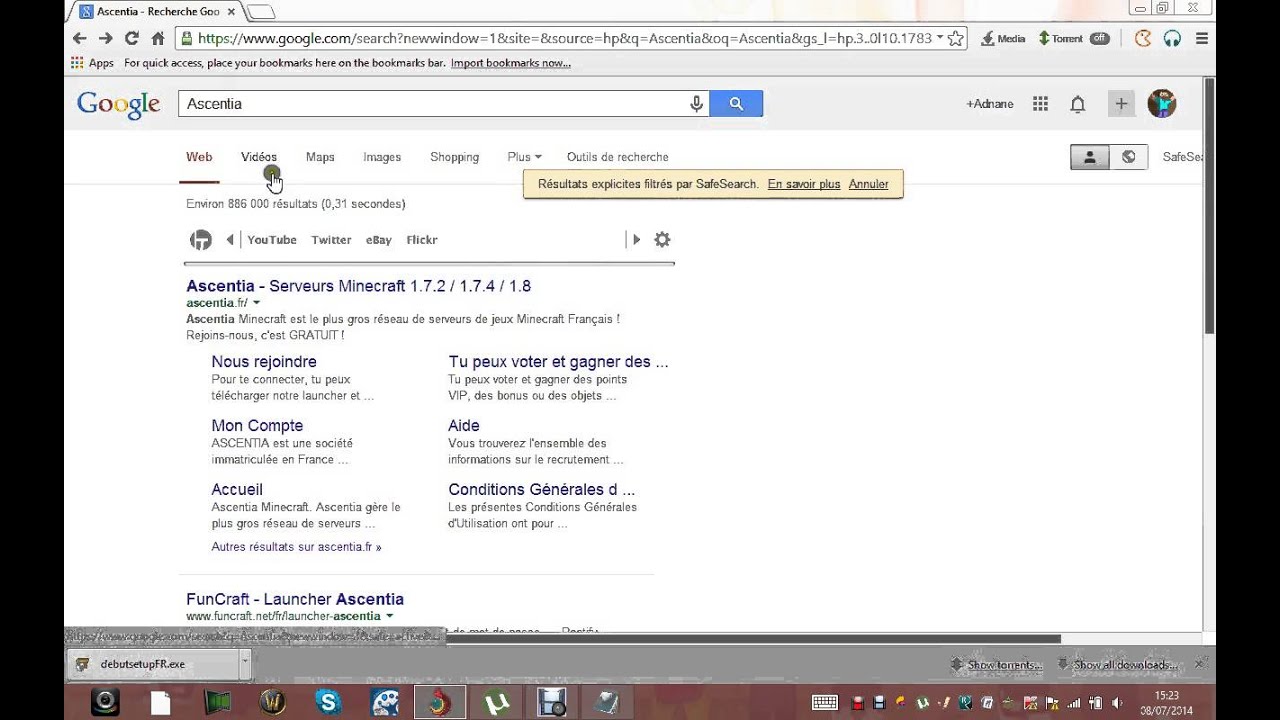The height and width of the screenshot is (720, 1280).
Task: Click the Ascentia - Recherche Google browser tab
Action: [x=158, y=12]
